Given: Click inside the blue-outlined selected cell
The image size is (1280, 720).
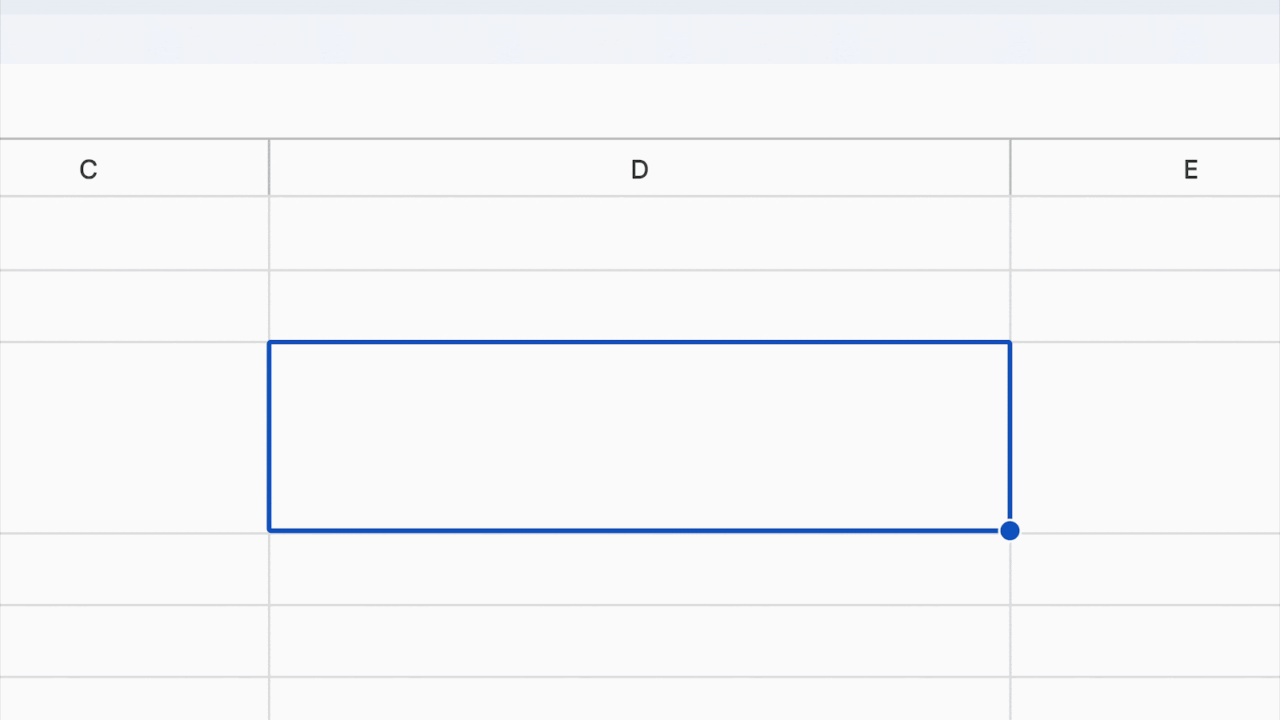Looking at the screenshot, I should click(640, 436).
